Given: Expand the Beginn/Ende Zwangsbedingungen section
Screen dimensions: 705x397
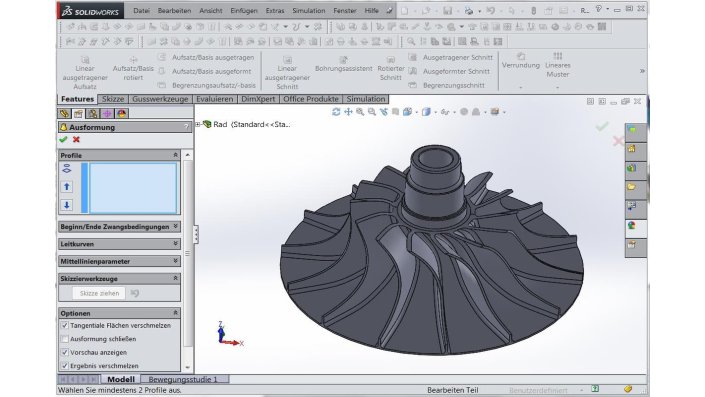Looking at the screenshot, I should point(120,227).
